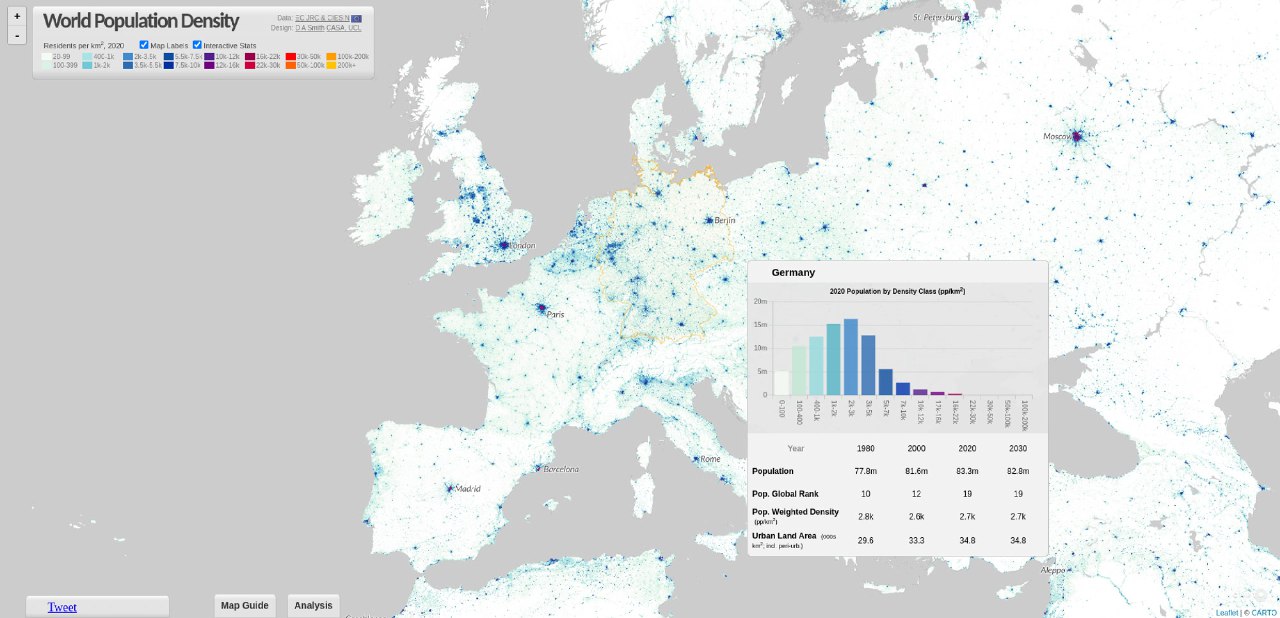This screenshot has height=618, width=1280.
Task: Uncheck the Map Labels checkbox
Action: pos(144,45)
